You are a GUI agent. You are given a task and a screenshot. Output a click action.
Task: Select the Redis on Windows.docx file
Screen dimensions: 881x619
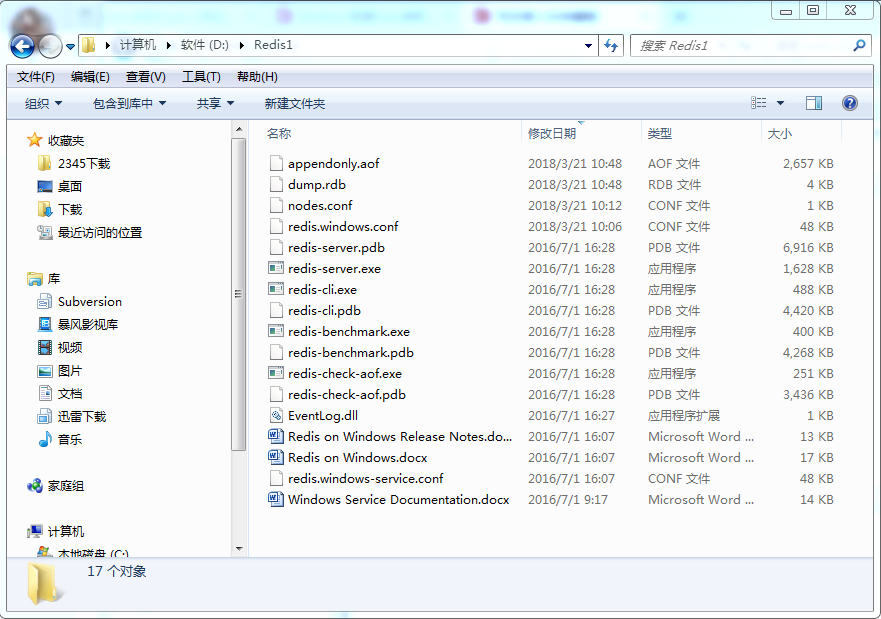coord(358,458)
